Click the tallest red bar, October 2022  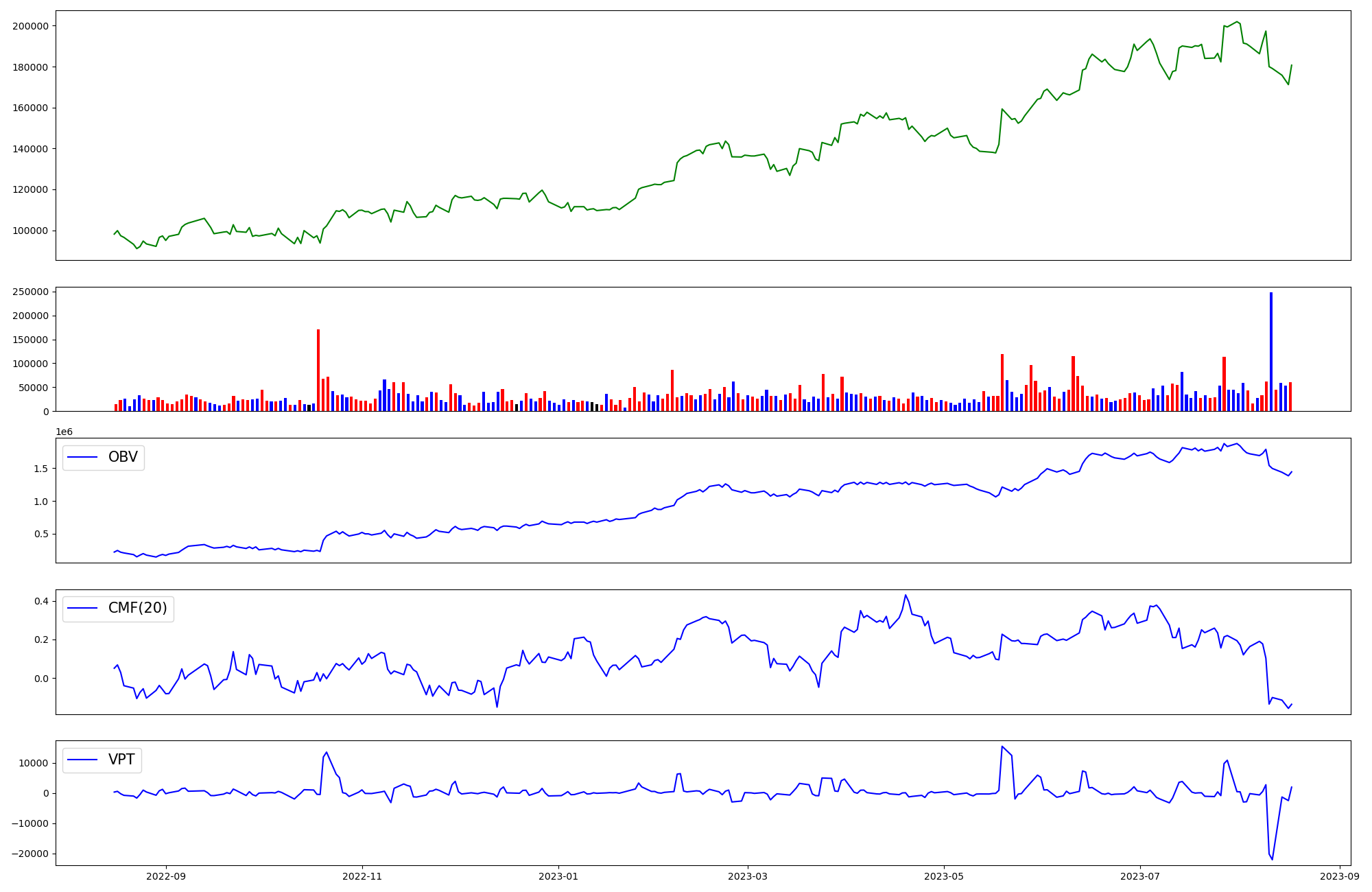point(318,371)
